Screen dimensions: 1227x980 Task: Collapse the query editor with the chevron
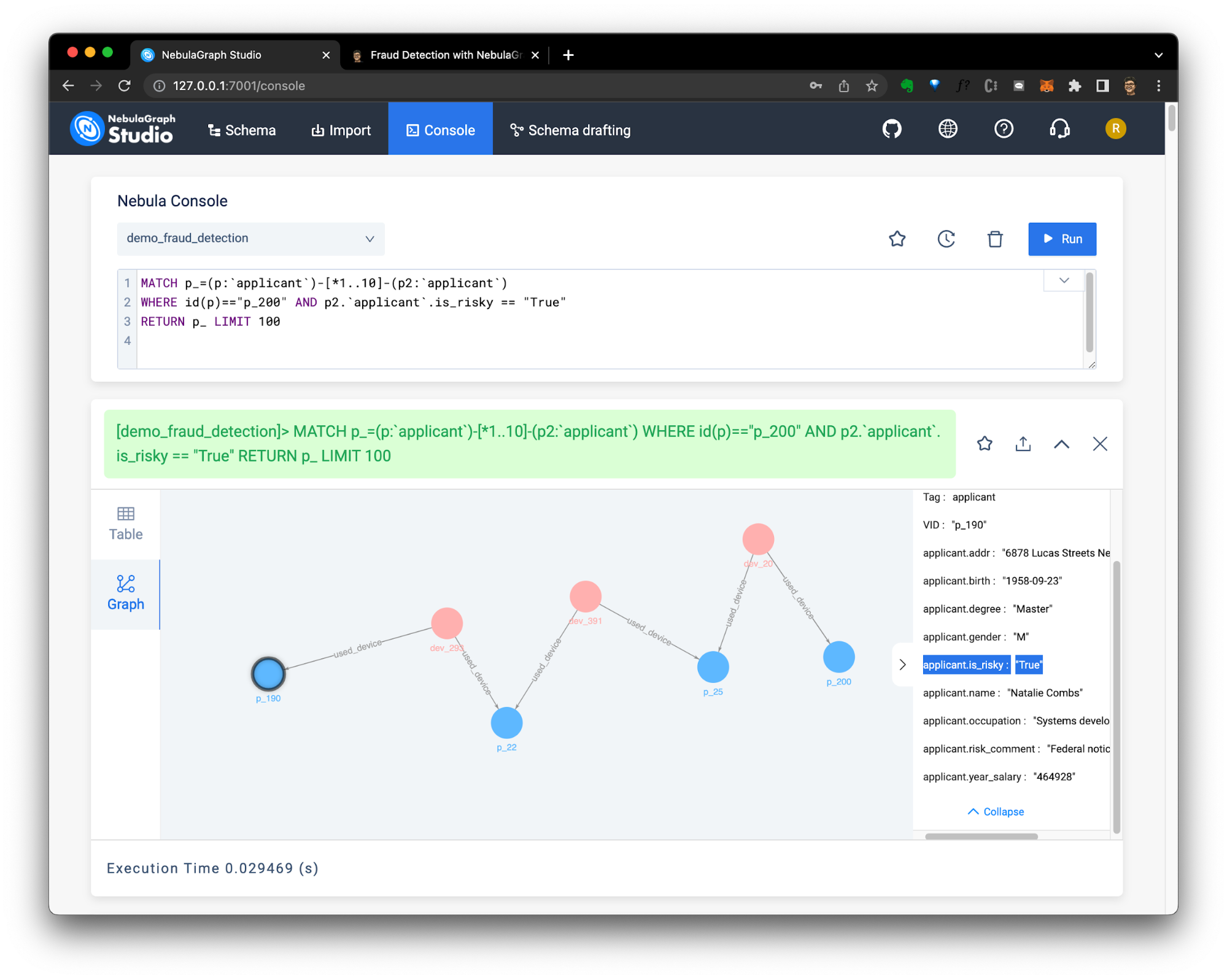1064,280
